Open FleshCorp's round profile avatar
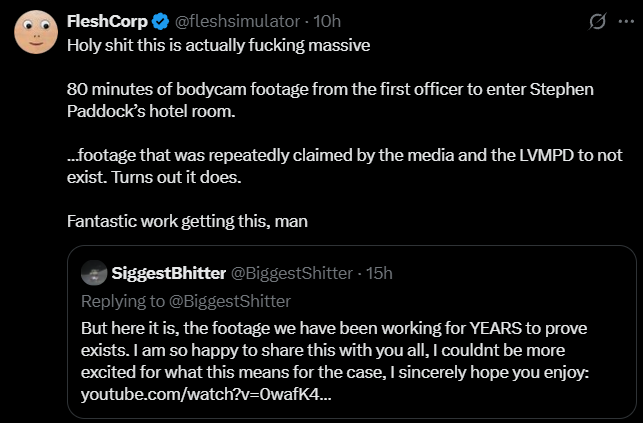The image size is (643, 423). point(36,32)
